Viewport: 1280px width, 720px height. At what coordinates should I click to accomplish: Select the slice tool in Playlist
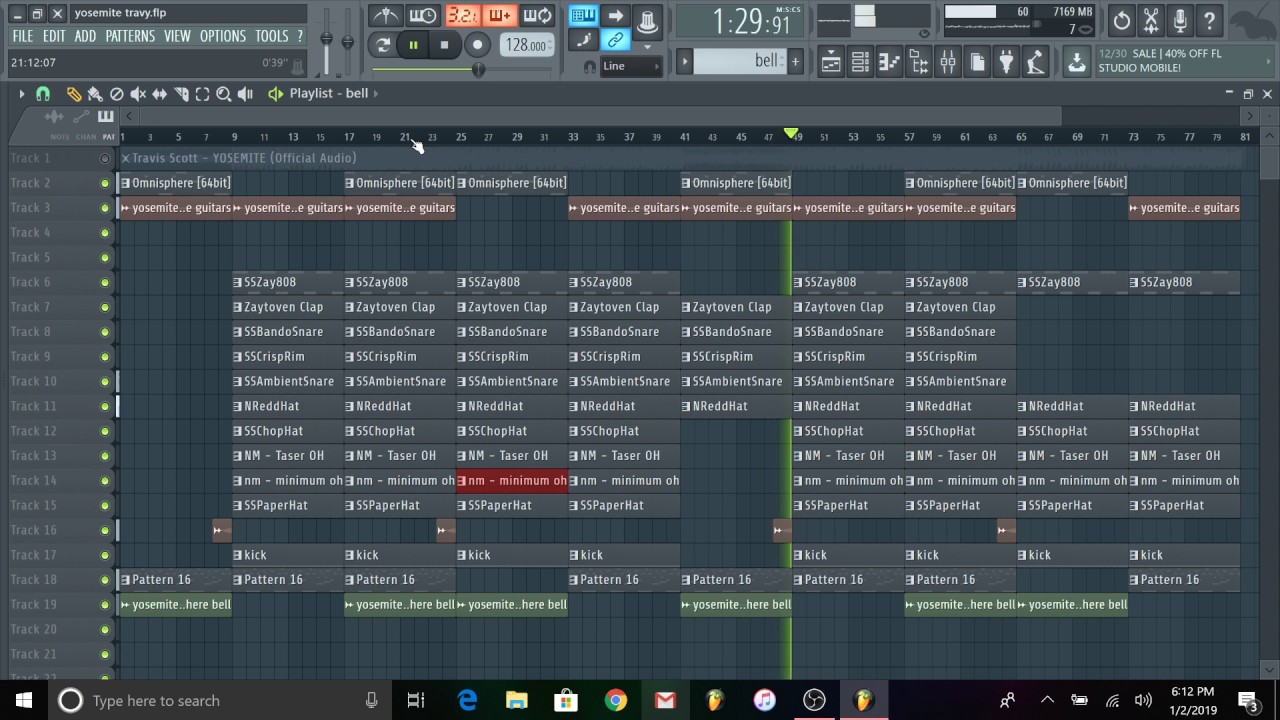(x=181, y=93)
